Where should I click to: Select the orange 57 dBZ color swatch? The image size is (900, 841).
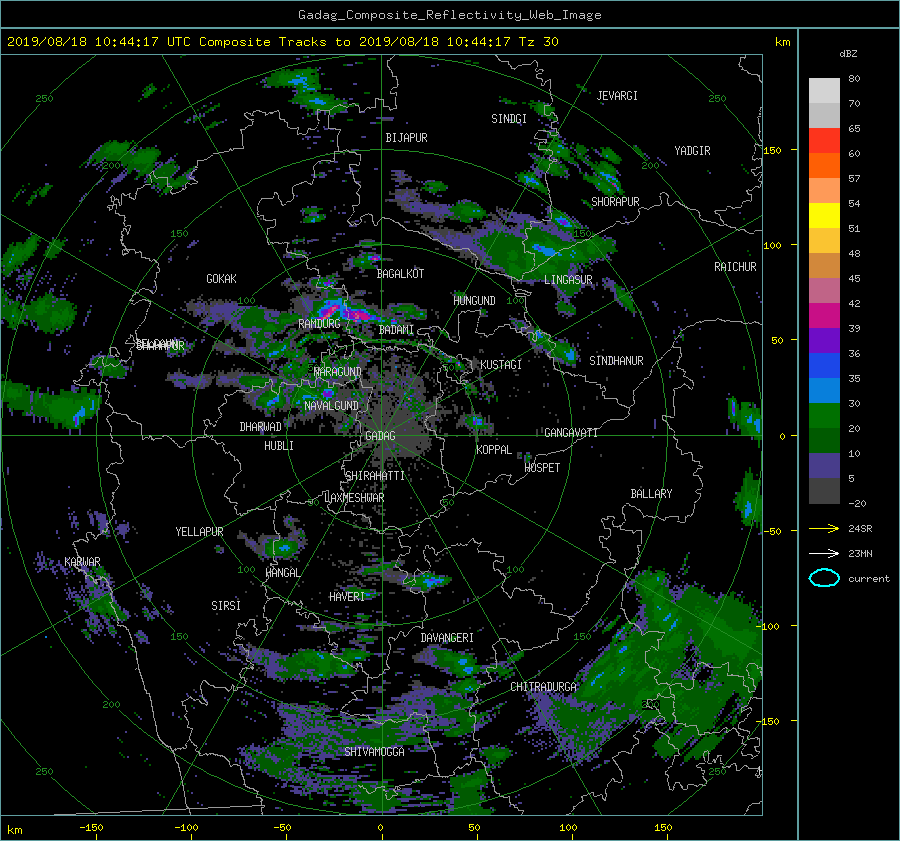824,166
